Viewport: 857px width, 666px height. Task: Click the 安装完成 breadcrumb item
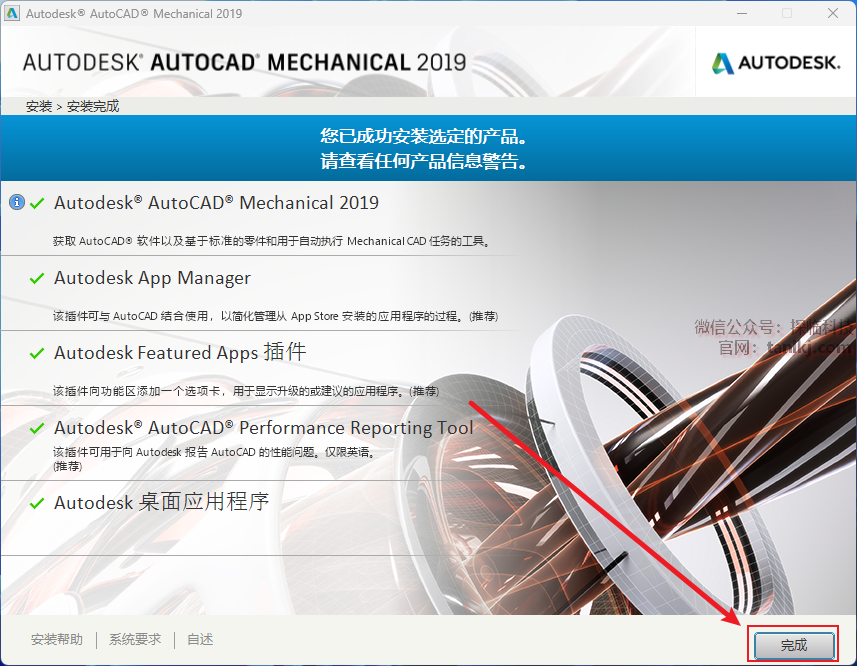point(93,106)
